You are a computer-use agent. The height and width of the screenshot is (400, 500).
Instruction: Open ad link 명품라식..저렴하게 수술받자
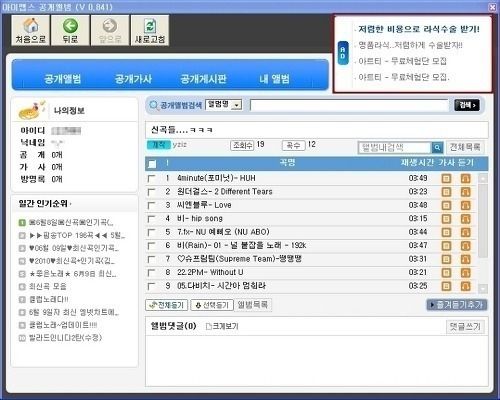tap(410, 45)
